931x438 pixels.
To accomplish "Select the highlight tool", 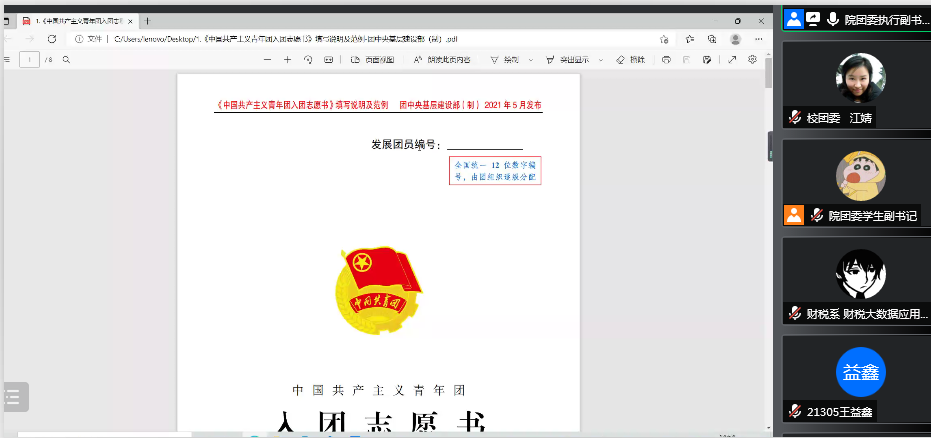I will [567, 59].
